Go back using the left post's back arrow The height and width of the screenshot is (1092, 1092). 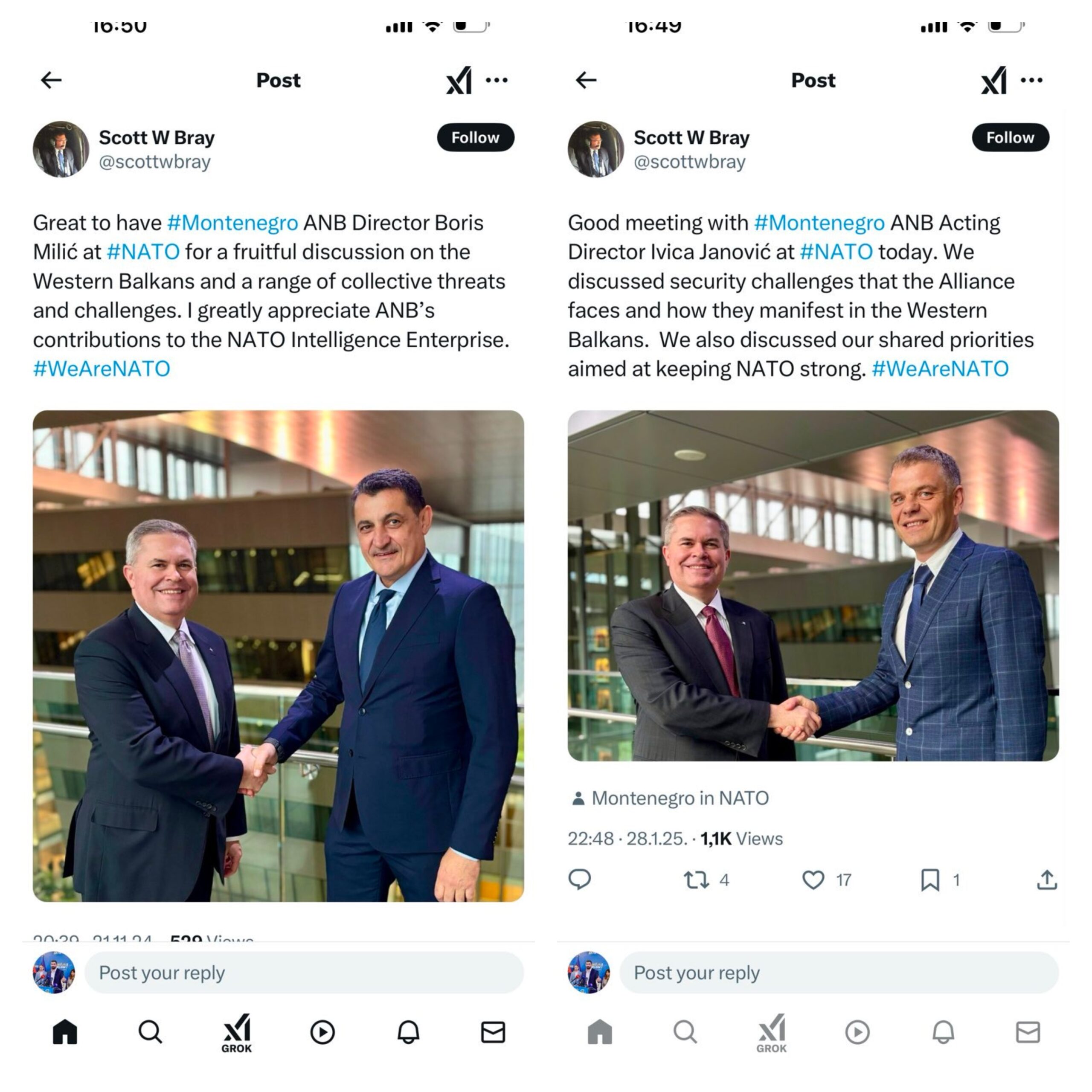coord(51,80)
